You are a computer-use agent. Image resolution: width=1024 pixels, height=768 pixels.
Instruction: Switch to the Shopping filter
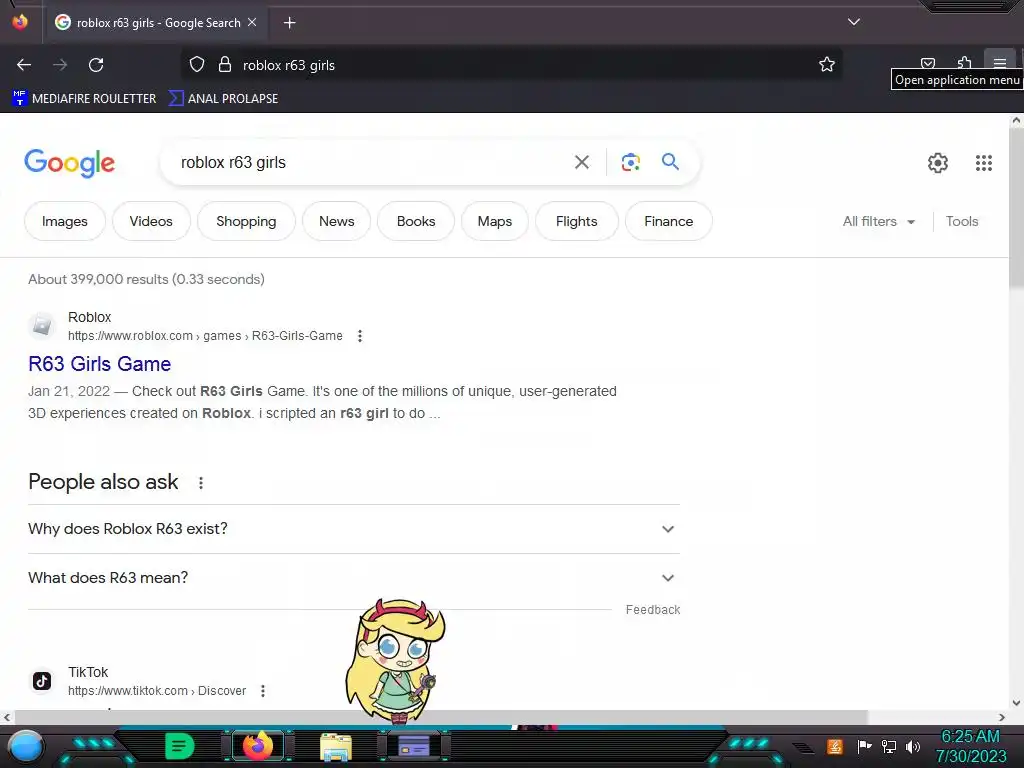coord(246,221)
